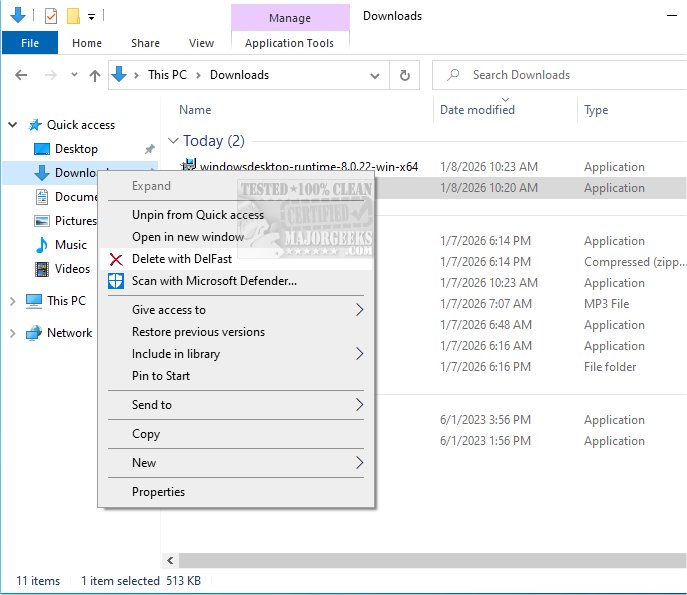Expand the This PC tree node
The image size is (687, 595).
coord(13,301)
